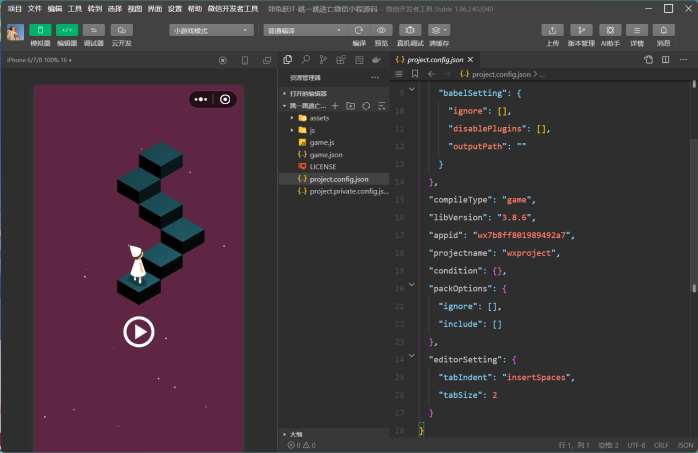
Task: Expand the assets folder
Action: tap(319, 118)
